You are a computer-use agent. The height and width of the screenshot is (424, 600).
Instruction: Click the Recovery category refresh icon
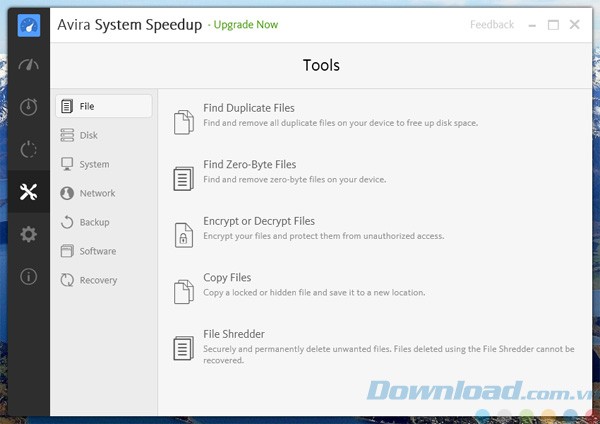(67, 280)
